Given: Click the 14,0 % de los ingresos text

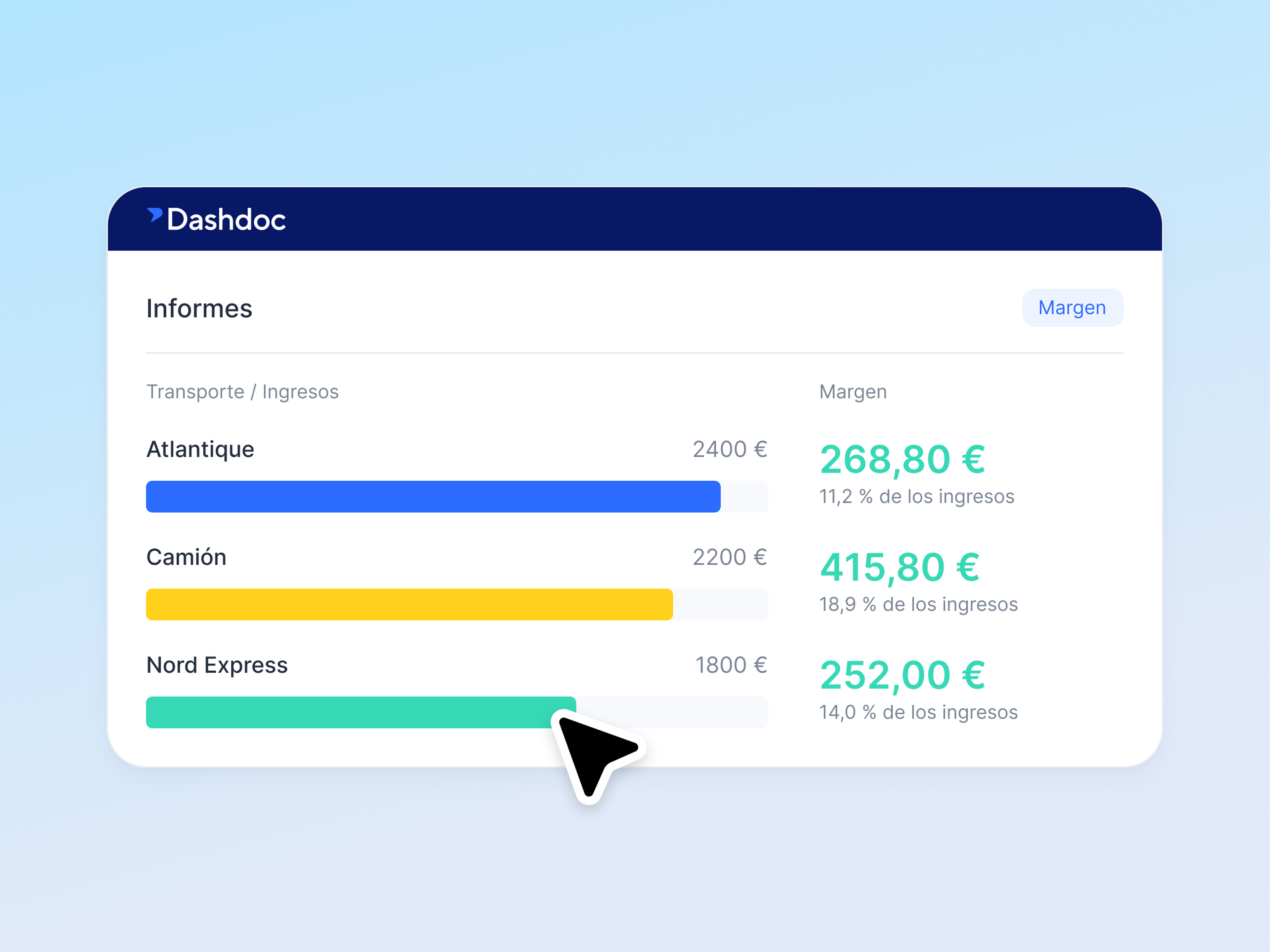Looking at the screenshot, I should coord(919,712).
